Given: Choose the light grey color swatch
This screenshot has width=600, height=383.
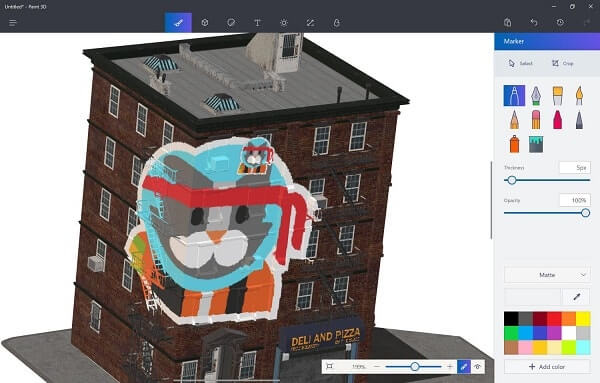Looking at the screenshot, I should tap(583, 333).
